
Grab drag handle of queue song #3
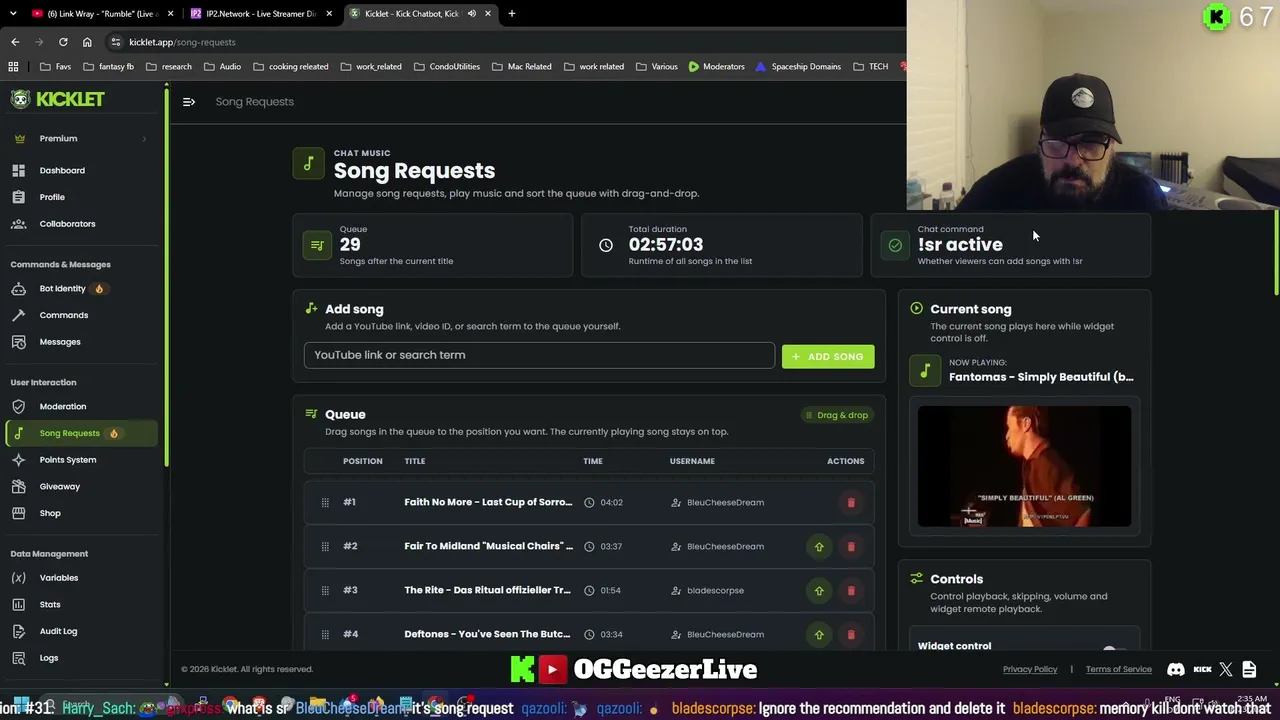coord(325,590)
